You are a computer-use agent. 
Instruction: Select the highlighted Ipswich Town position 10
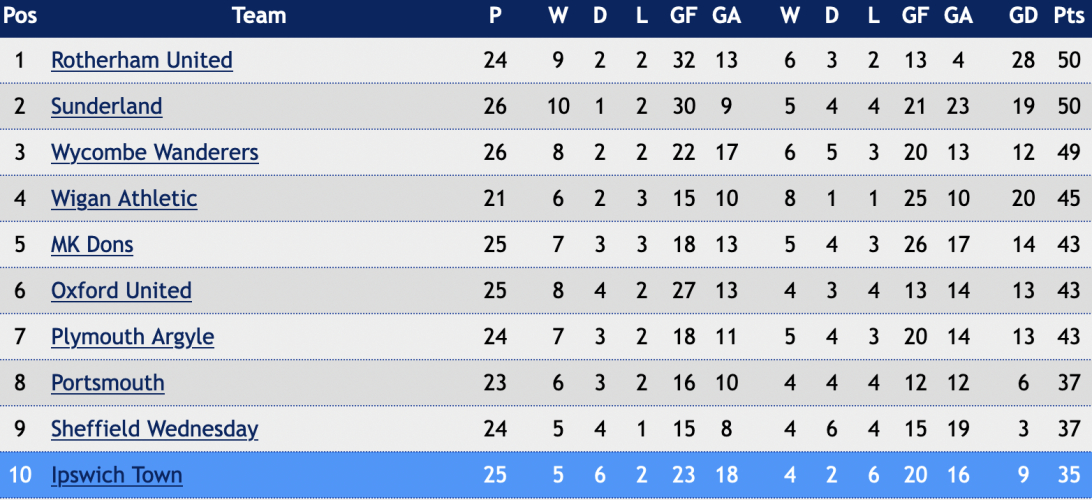(x=20, y=475)
